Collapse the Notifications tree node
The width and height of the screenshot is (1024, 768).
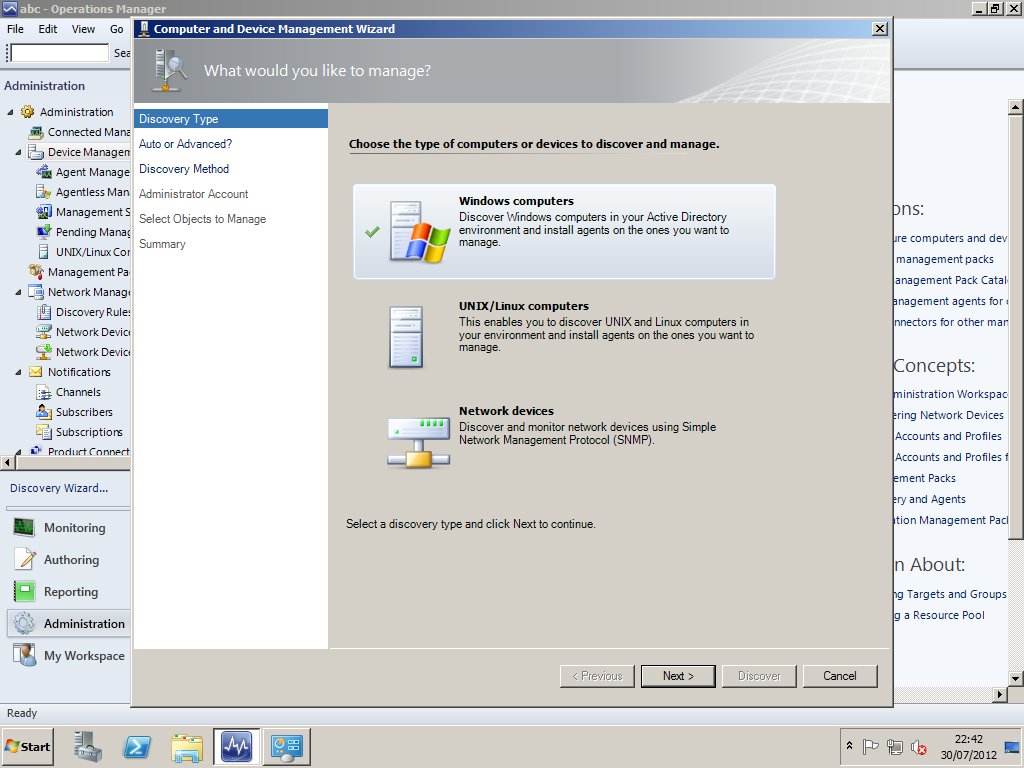[x=18, y=372]
